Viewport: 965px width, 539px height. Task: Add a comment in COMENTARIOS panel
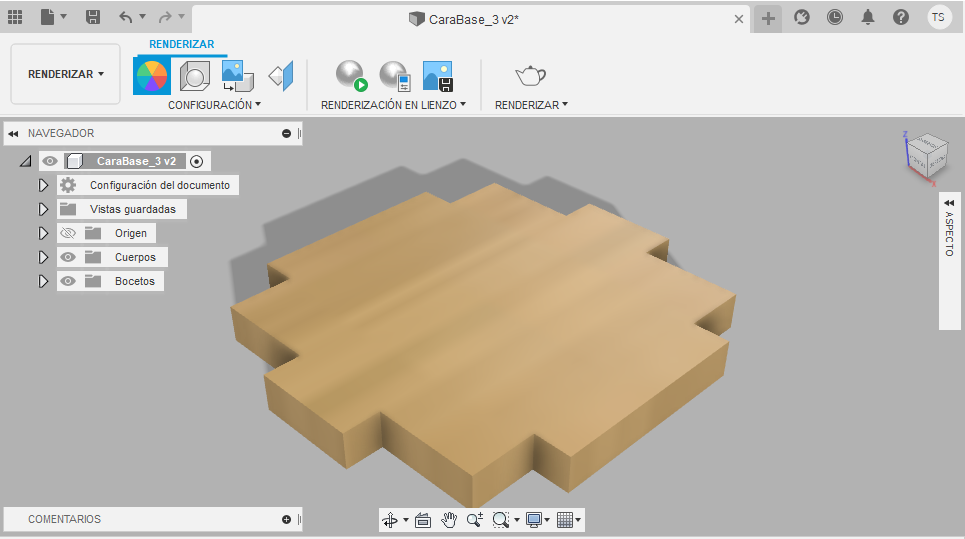(286, 519)
